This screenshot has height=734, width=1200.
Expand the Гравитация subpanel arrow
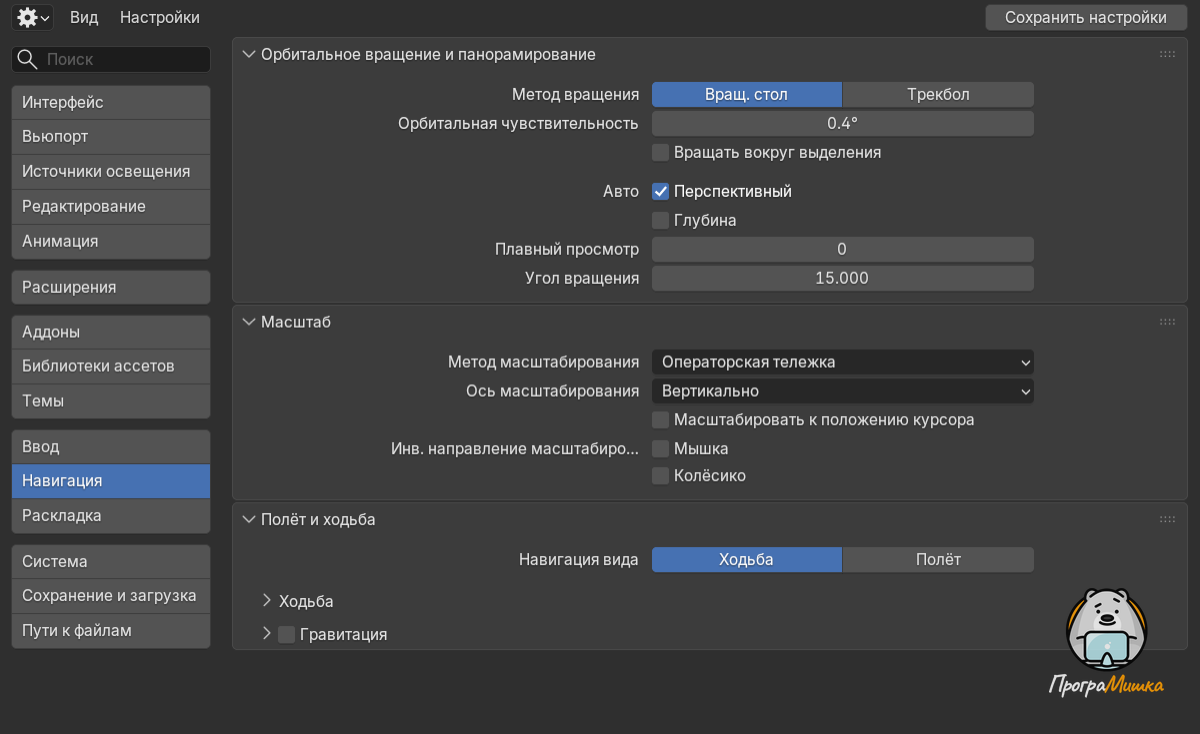point(267,634)
